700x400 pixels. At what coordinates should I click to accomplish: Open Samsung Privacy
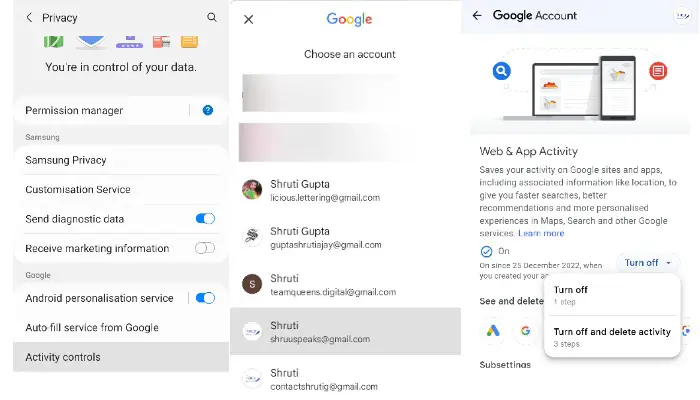pos(121,160)
